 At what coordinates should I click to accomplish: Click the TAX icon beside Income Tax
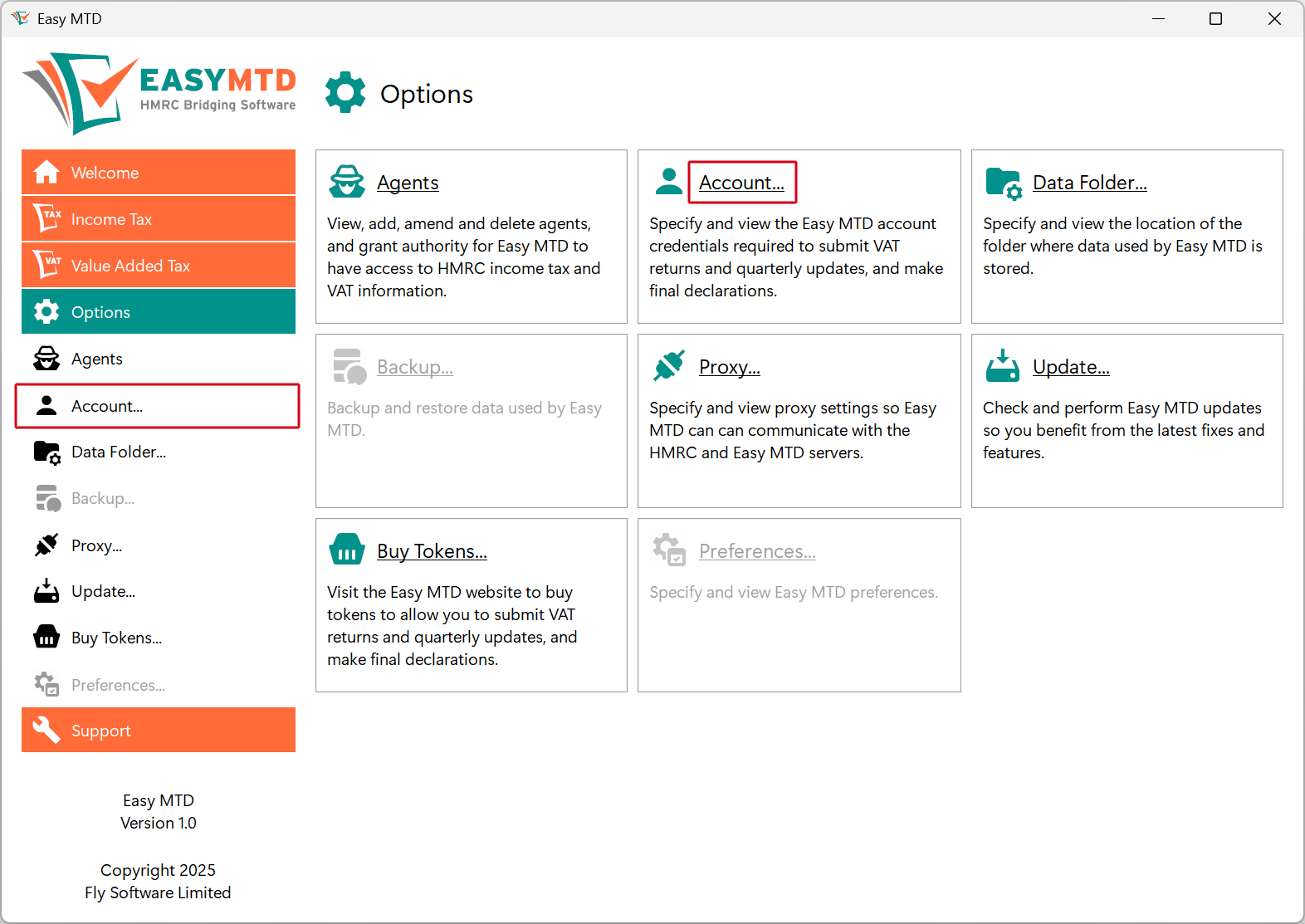tap(46, 218)
